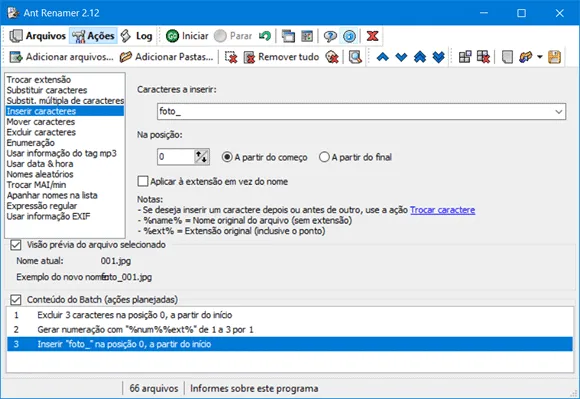Select batch row Excluir 3 caracteres
This screenshot has width=580, height=399.
click(290, 315)
